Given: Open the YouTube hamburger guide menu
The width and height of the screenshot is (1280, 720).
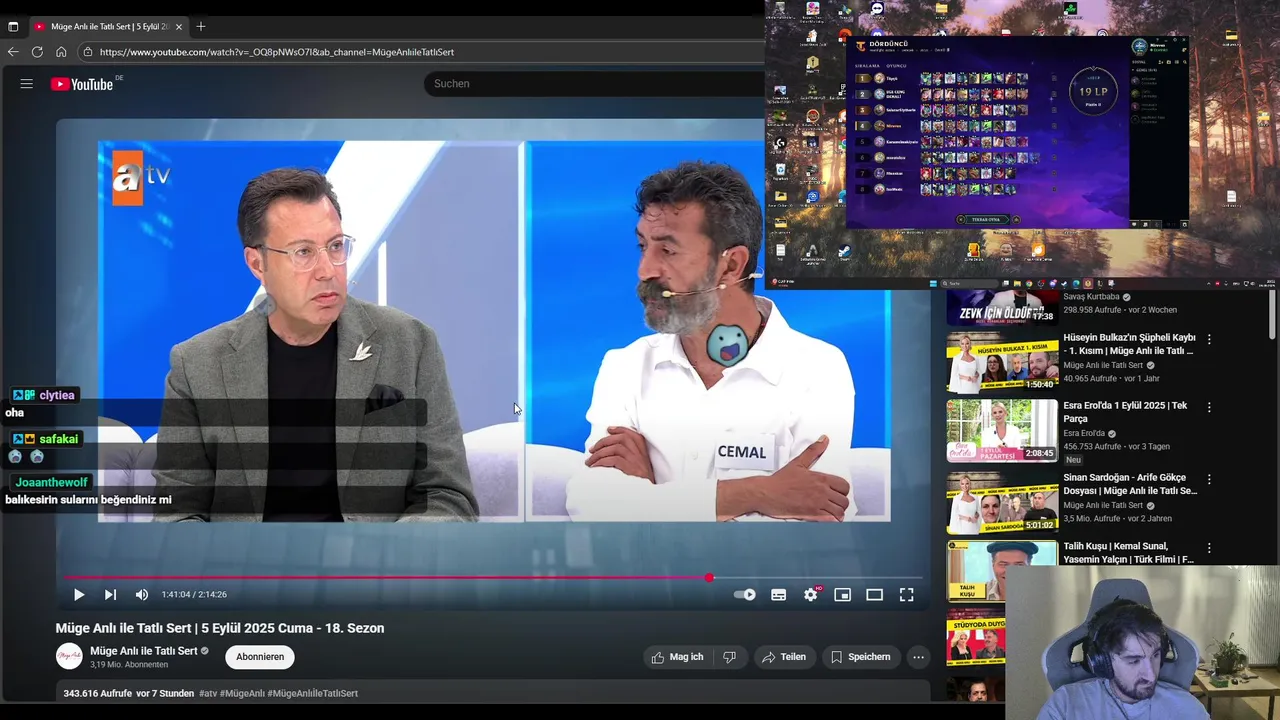Looking at the screenshot, I should pyautogui.click(x=27, y=84).
